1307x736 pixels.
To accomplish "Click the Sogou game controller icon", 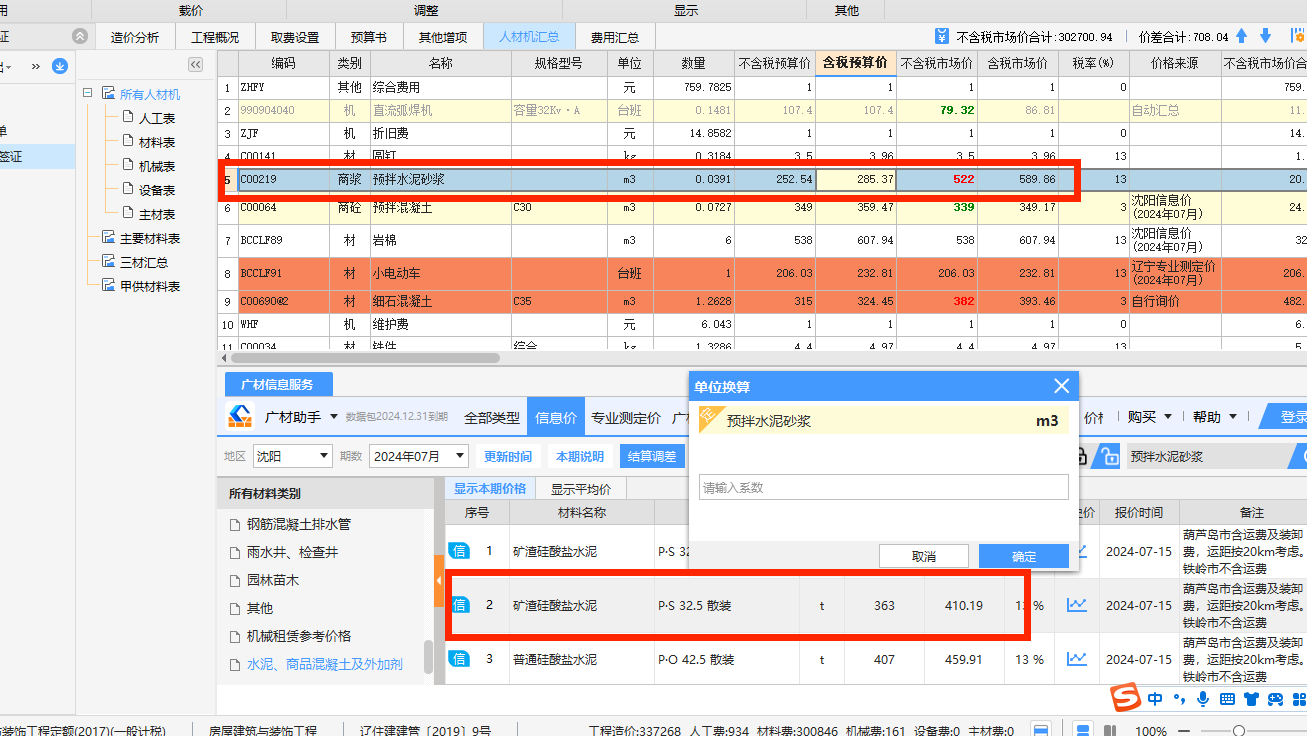I will (1275, 699).
